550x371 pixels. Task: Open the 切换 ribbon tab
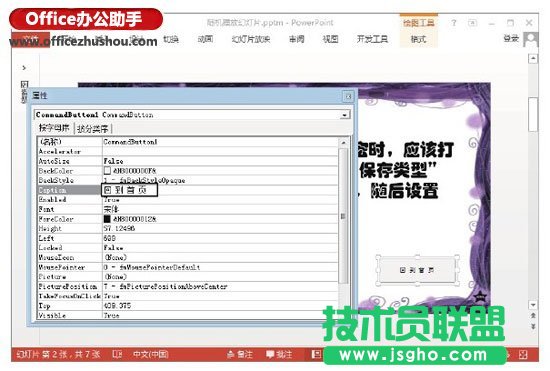point(171,39)
